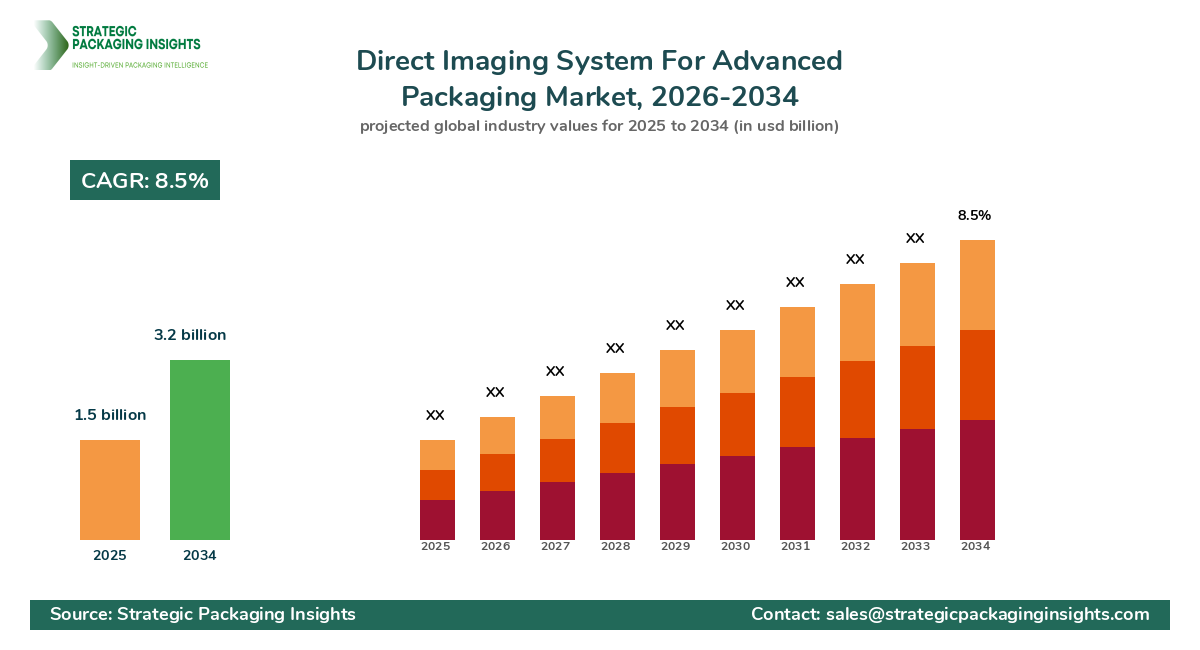Viewport: 1200px width, 650px height.
Task: Click the Source: Strategic Packaging Insights text
Action: pyautogui.click(x=203, y=615)
